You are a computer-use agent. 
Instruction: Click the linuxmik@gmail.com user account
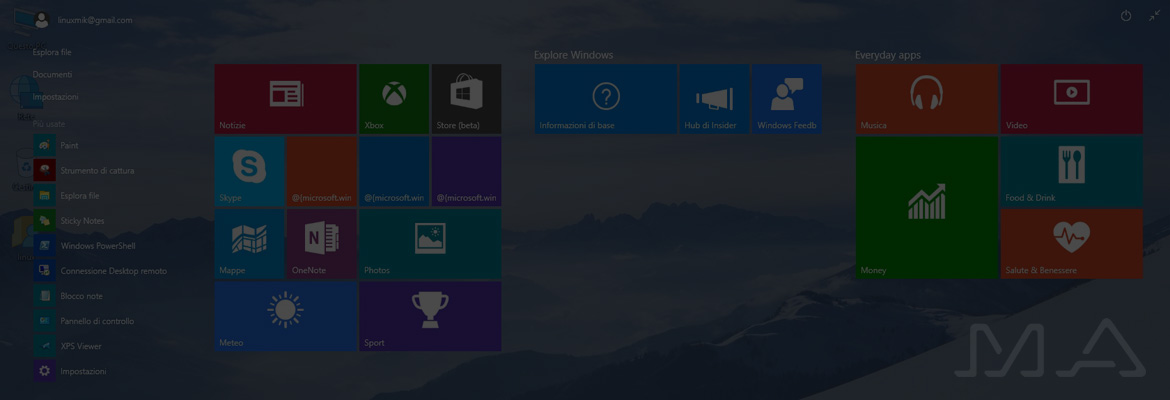click(x=83, y=20)
